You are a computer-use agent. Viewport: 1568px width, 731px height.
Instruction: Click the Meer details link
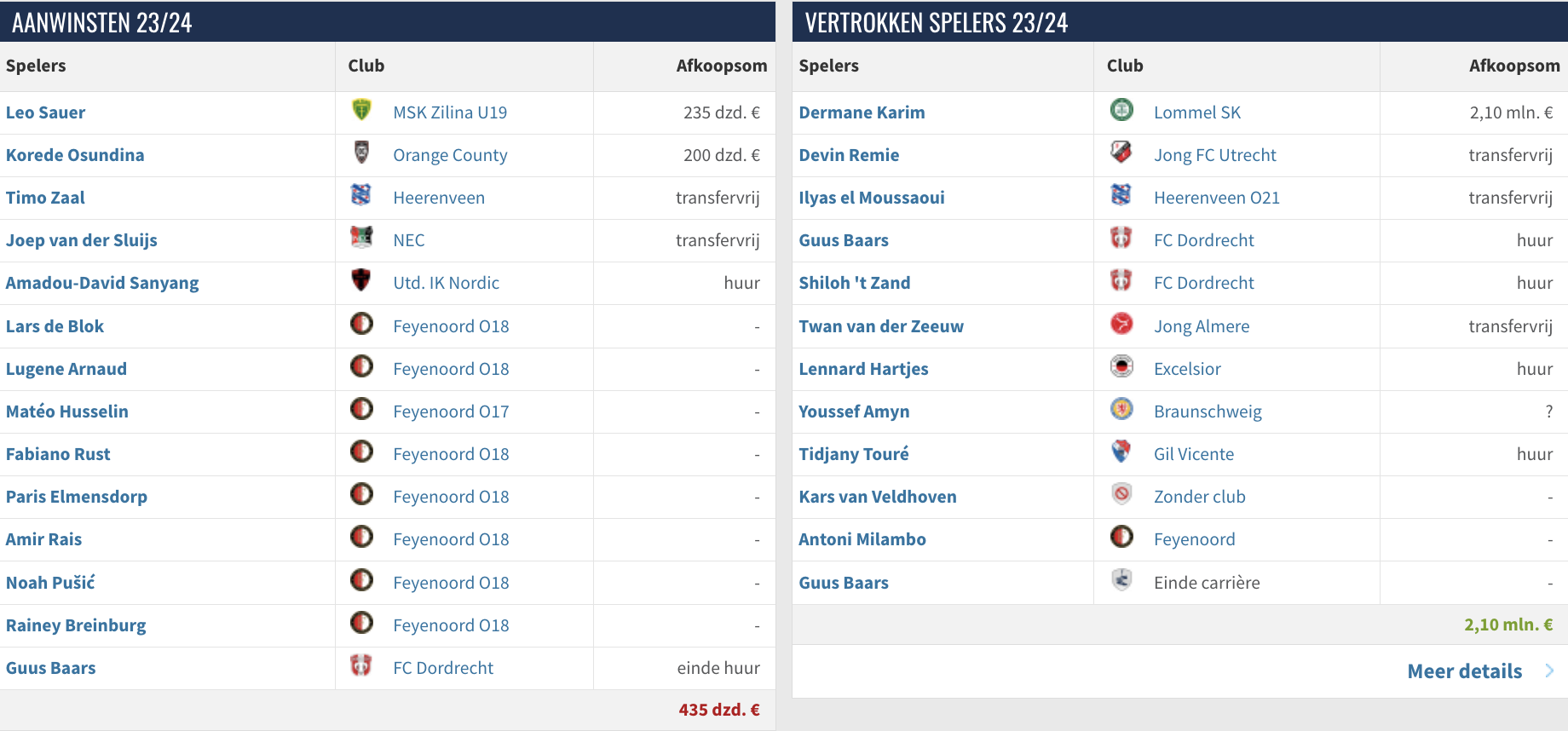pos(1464,671)
